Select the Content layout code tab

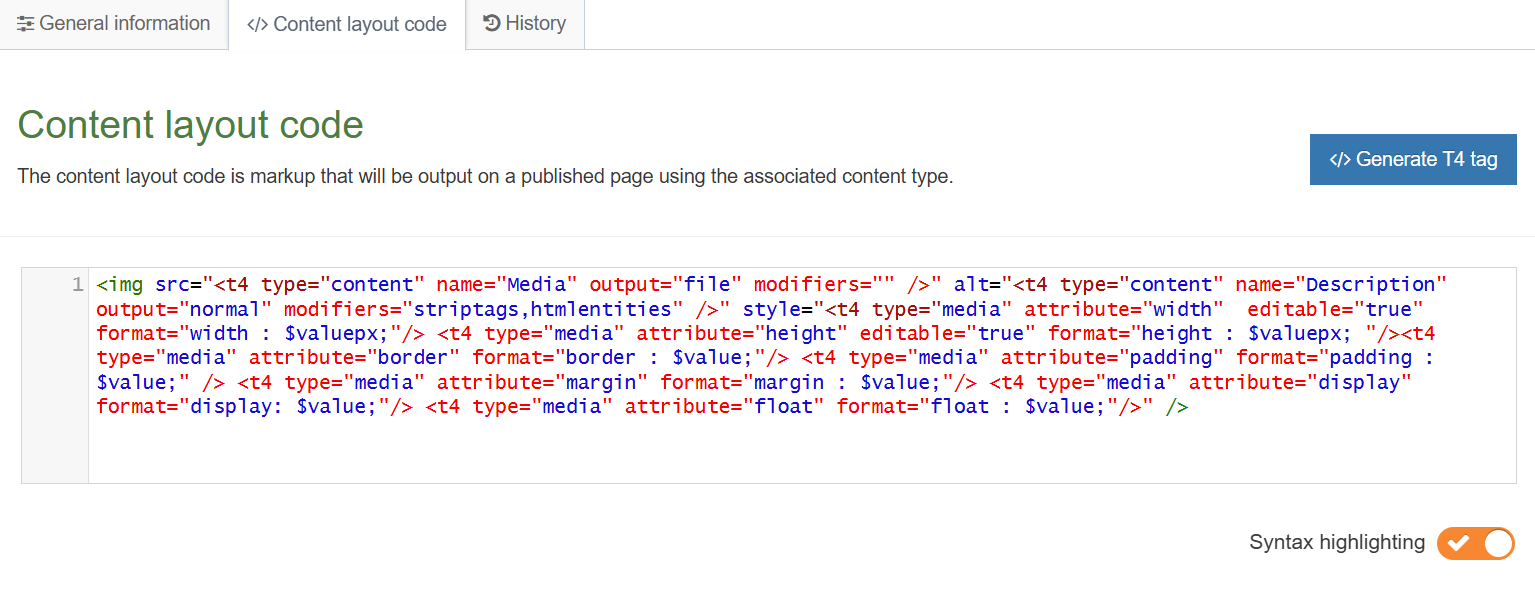[x=346, y=24]
